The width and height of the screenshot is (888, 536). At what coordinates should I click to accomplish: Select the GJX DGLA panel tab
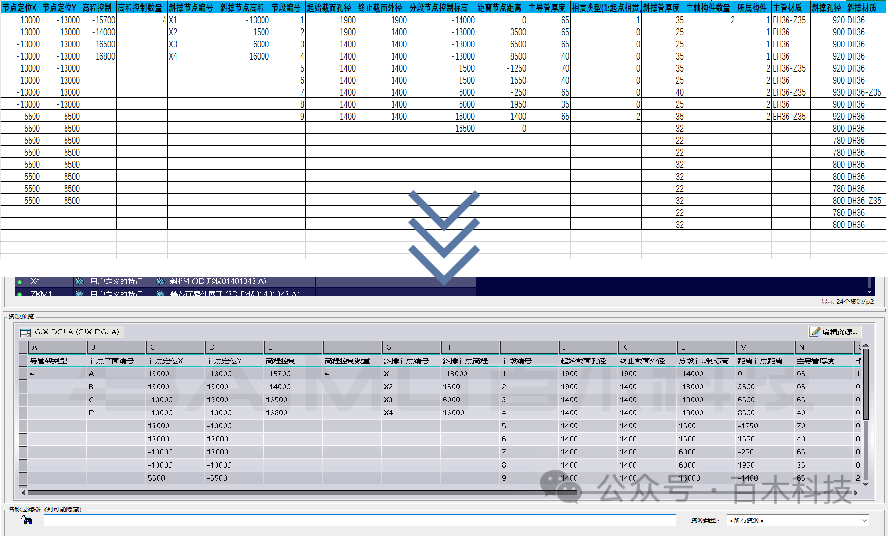pyautogui.click(x=76, y=331)
